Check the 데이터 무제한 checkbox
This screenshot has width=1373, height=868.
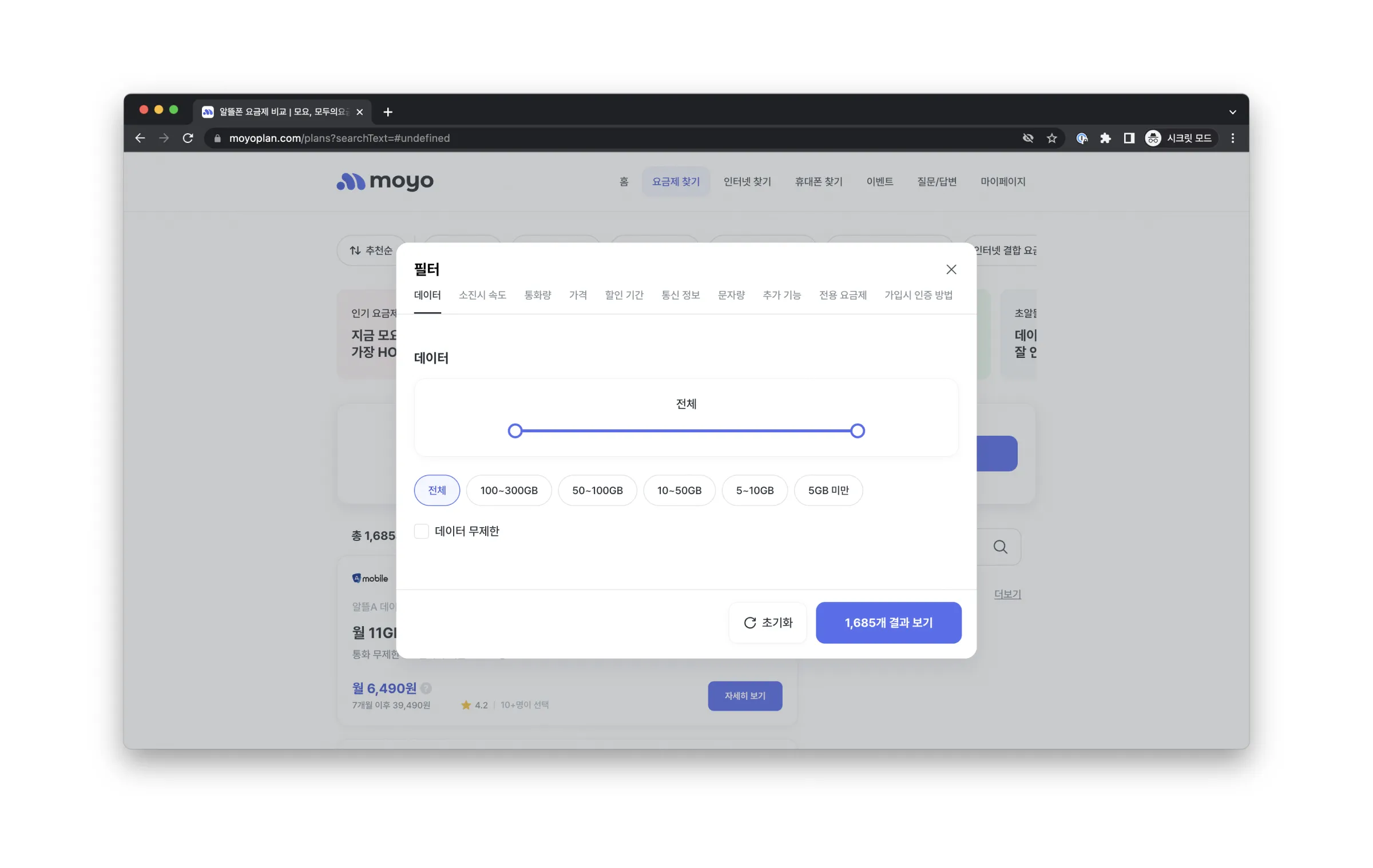[422, 531]
